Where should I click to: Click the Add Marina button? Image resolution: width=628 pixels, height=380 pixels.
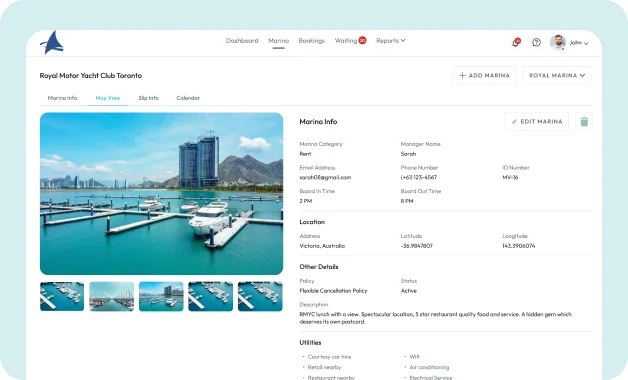tap(484, 75)
